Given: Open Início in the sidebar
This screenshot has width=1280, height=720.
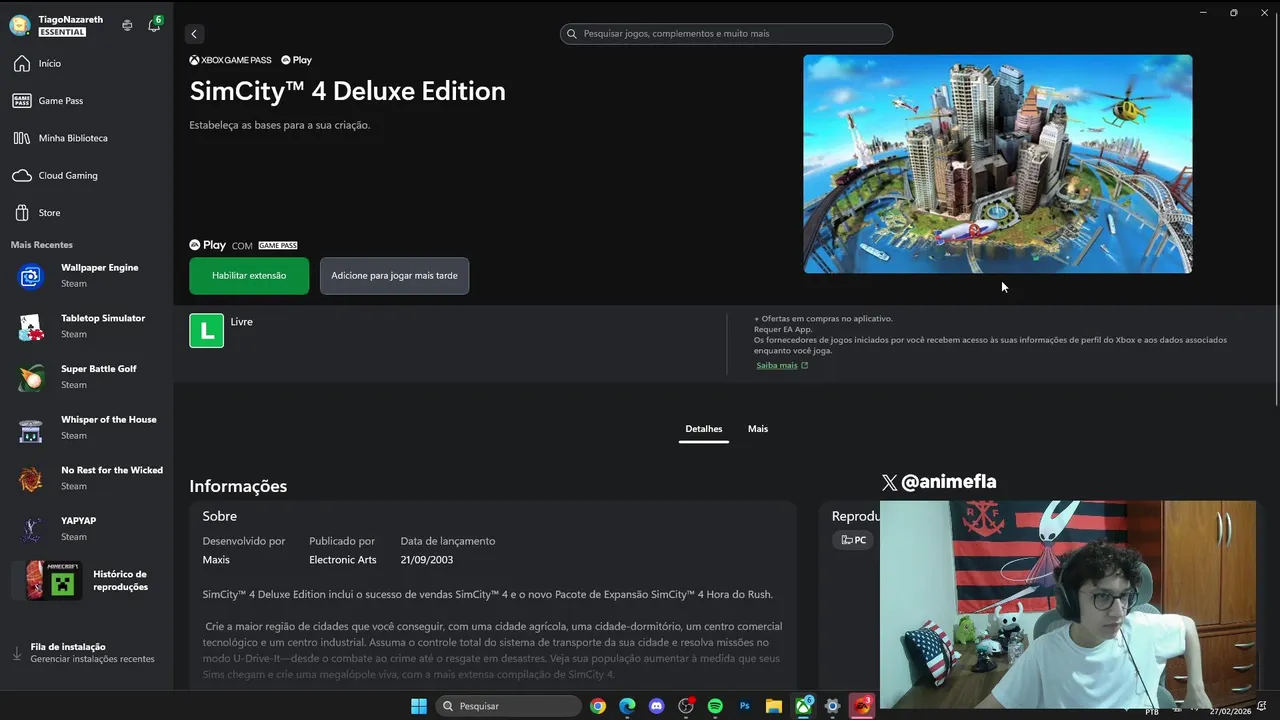Looking at the screenshot, I should point(86,63).
